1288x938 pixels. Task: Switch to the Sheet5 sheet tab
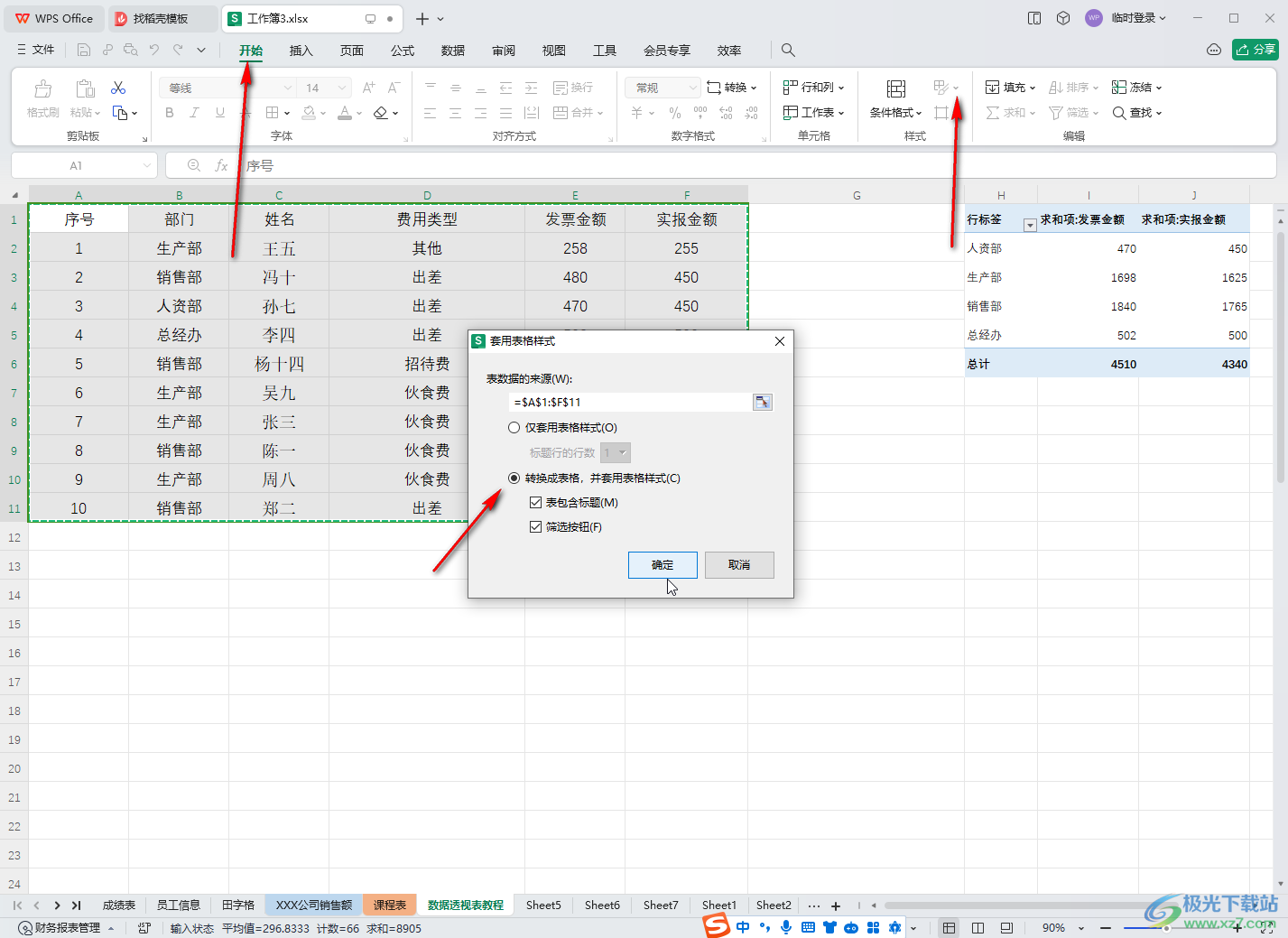pos(543,905)
